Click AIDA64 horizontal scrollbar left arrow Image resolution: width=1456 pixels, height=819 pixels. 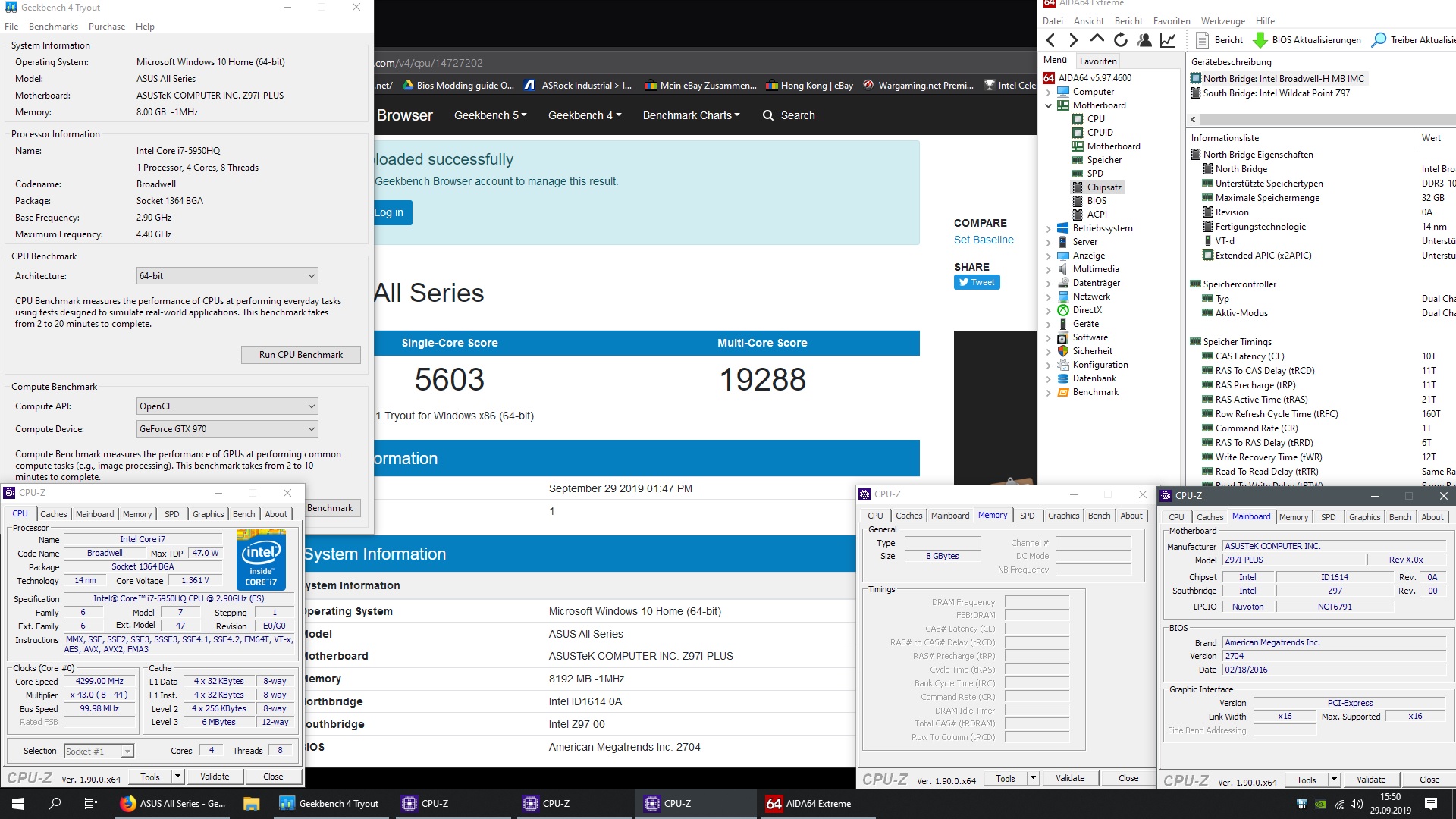coord(1193,119)
